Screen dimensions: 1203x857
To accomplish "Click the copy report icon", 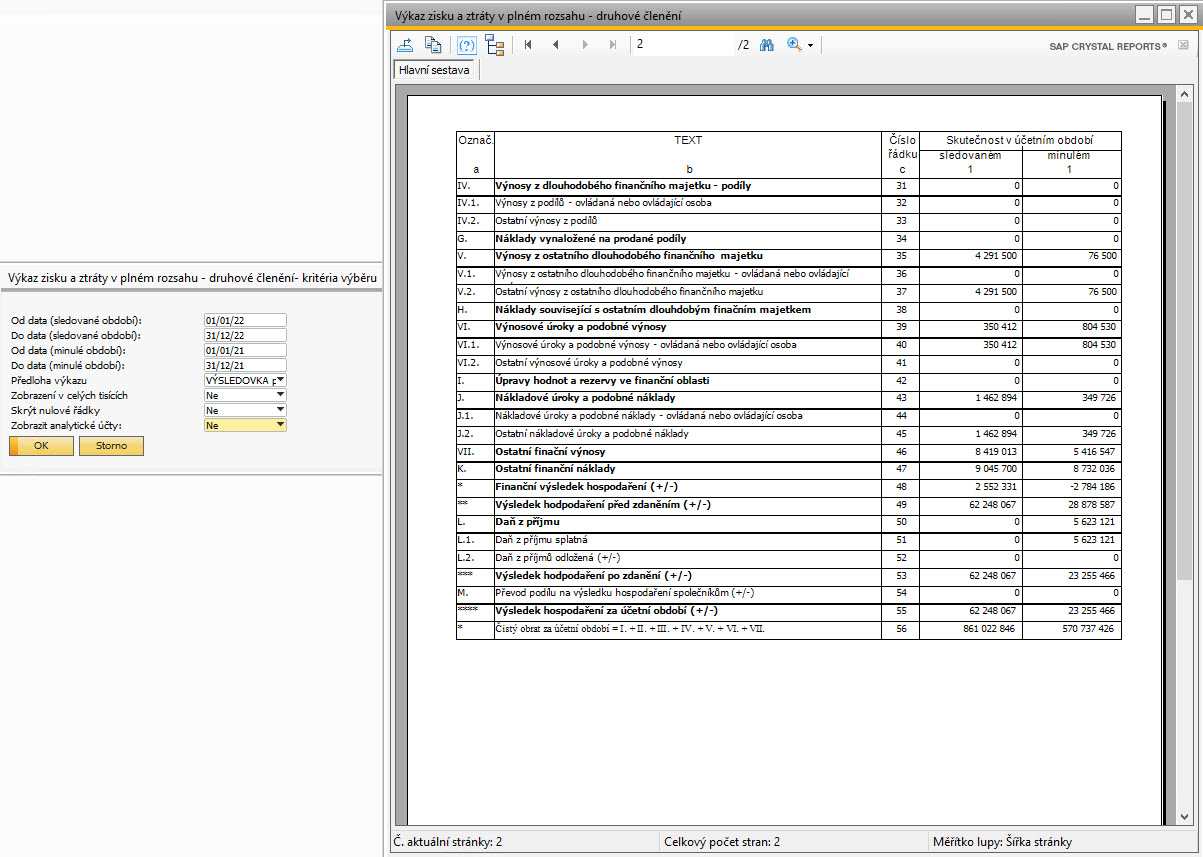I will coord(433,45).
